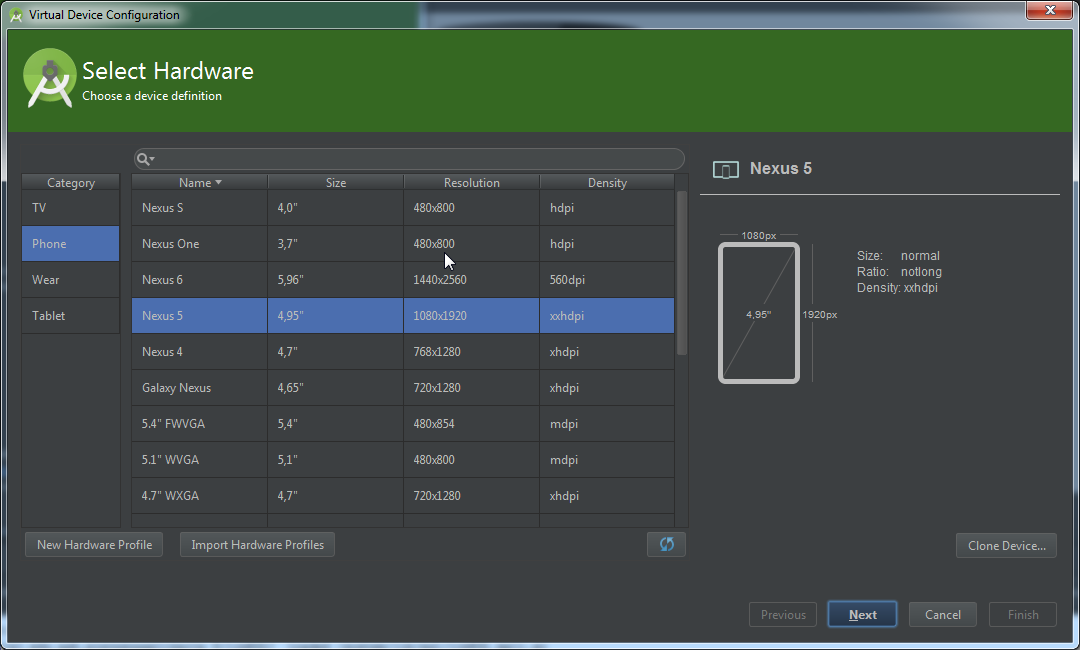Select the Nexus 4 device row
This screenshot has height=650, width=1080.
(403, 352)
